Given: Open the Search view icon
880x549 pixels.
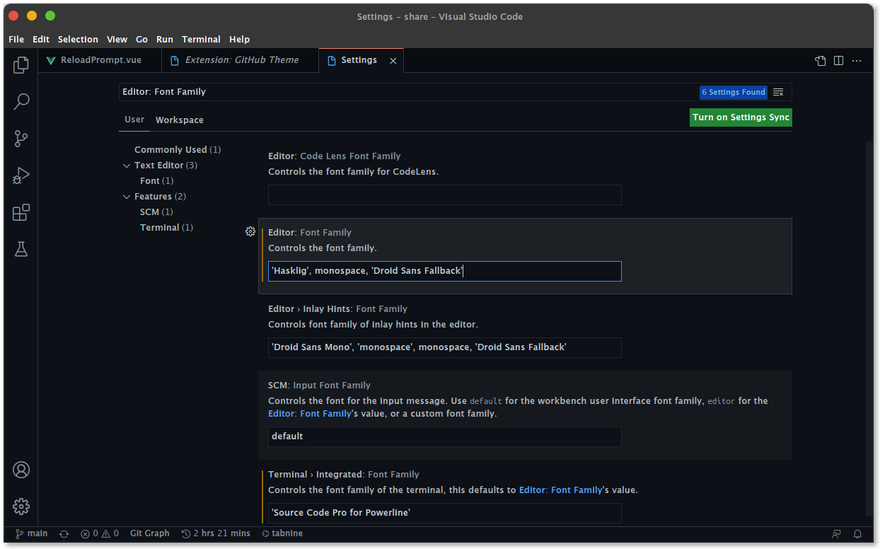Looking at the screenshot, I should tap(21, 102).
